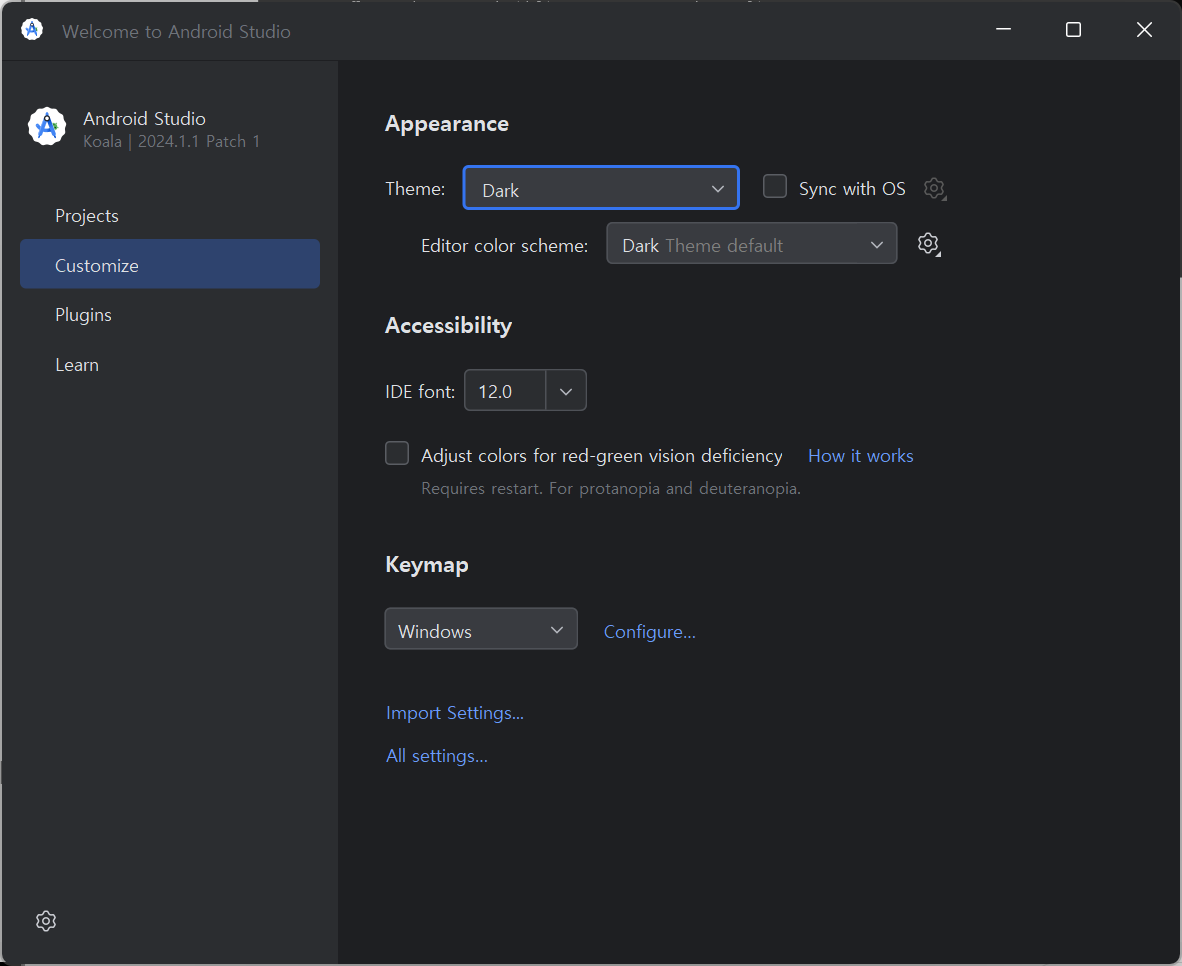
Task: Open the Configure... keymap link
Action: point(650,632)
